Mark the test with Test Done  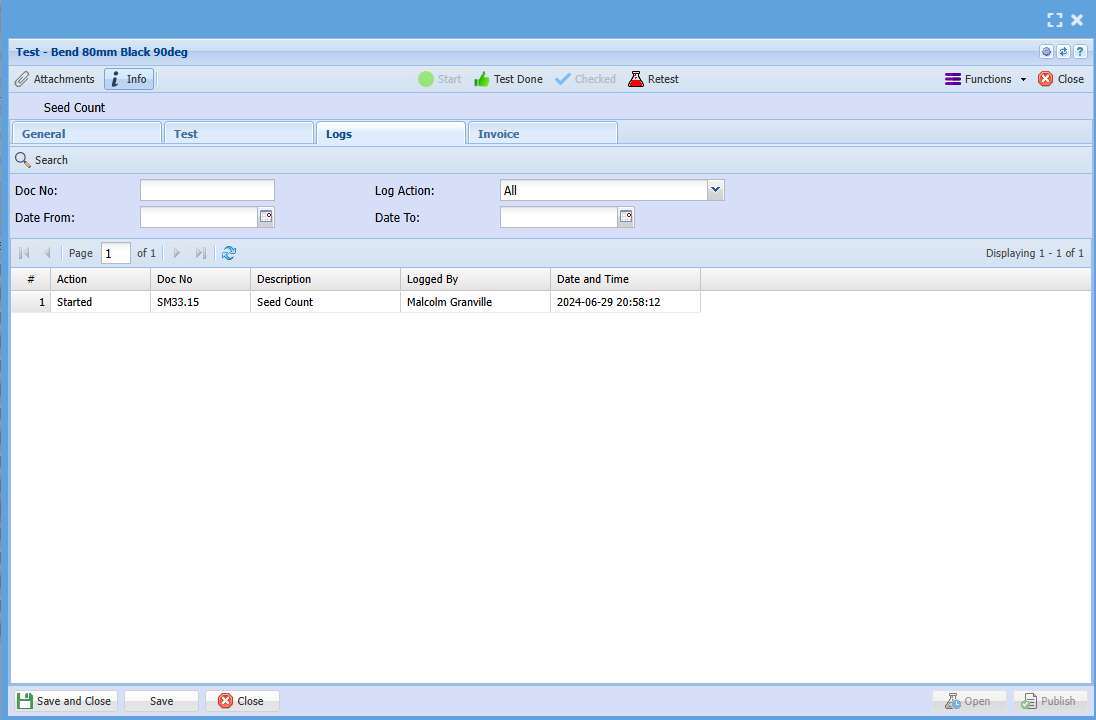point(508,79)
